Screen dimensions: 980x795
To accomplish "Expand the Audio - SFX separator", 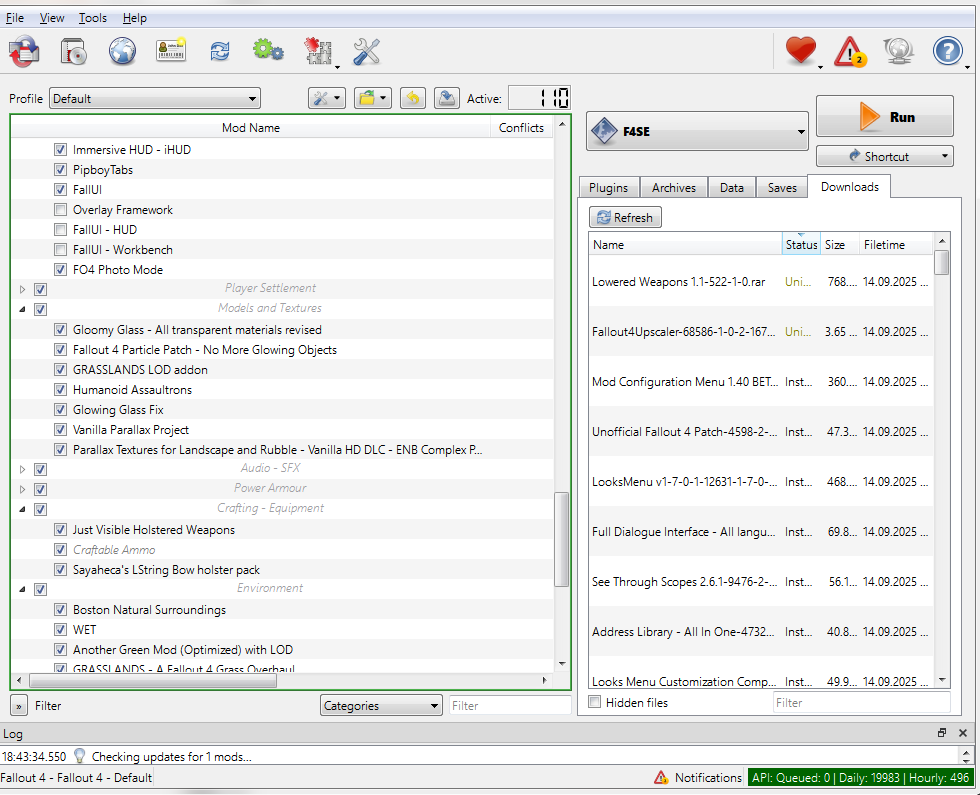I will (22, 469).
